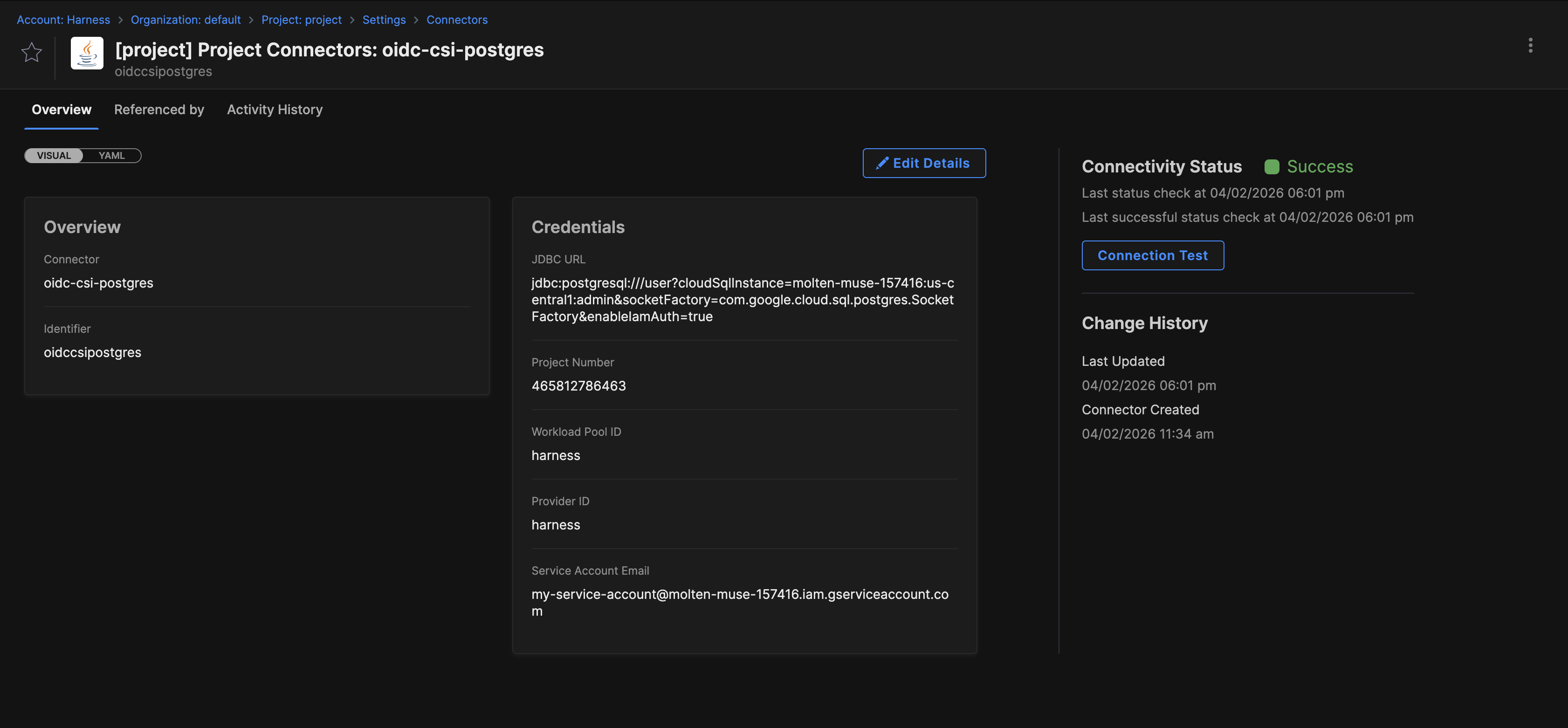Viewport: 1568px width, 728px height.
Task: Click Connector Created date 11:34 am
Action: [x=1148, y=434]
